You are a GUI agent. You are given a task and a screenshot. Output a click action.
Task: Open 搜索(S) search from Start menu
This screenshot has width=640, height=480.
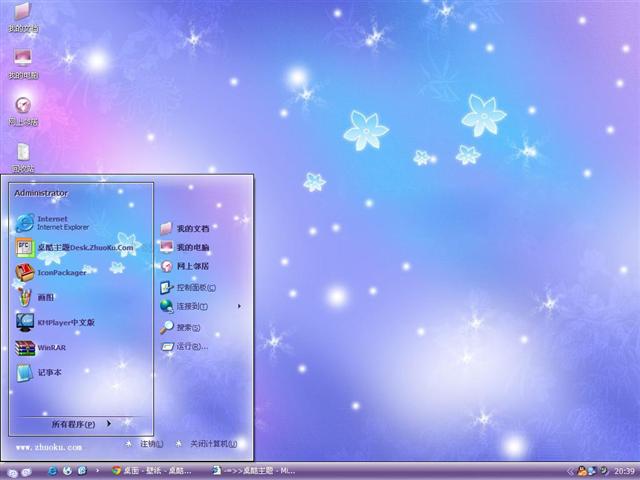pos(180,327)
